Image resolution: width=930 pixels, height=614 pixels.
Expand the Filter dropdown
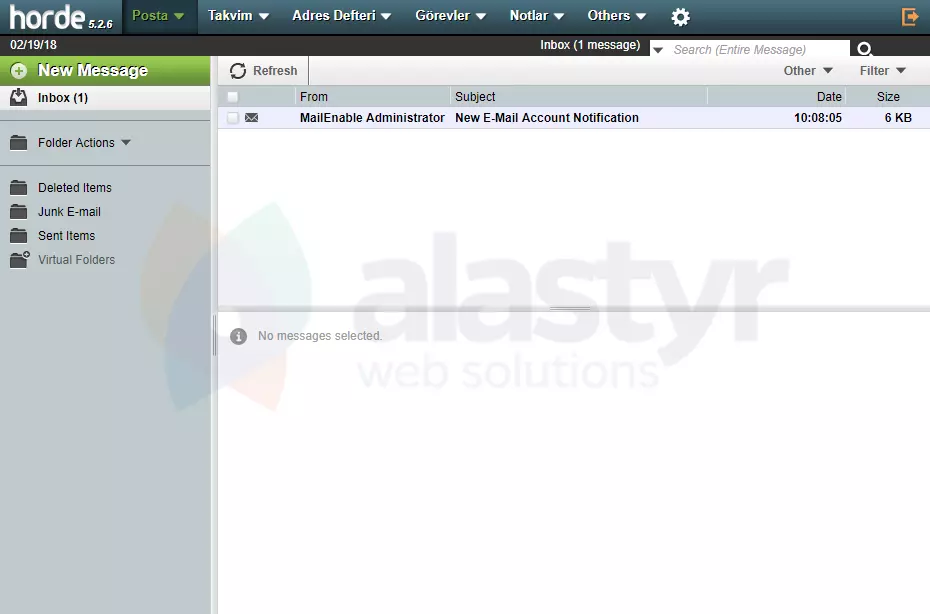coord(883,71)
